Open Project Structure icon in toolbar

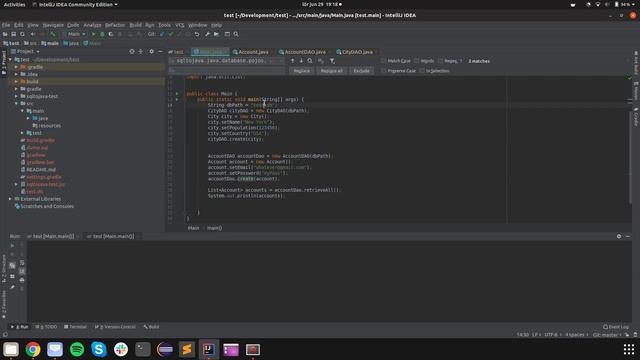[x=216, y=34]
